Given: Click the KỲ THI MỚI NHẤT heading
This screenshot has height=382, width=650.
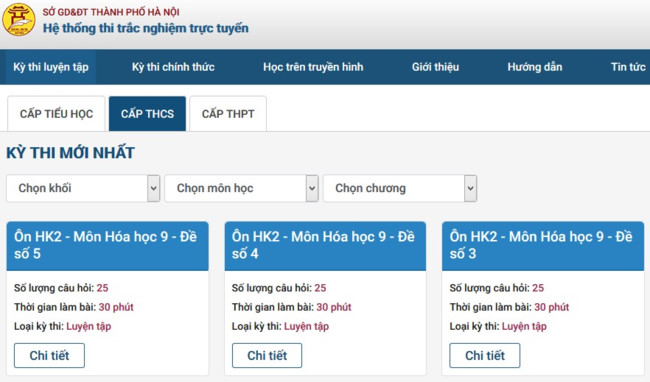Looking at the screenshot, I should (x=70, y=153).
